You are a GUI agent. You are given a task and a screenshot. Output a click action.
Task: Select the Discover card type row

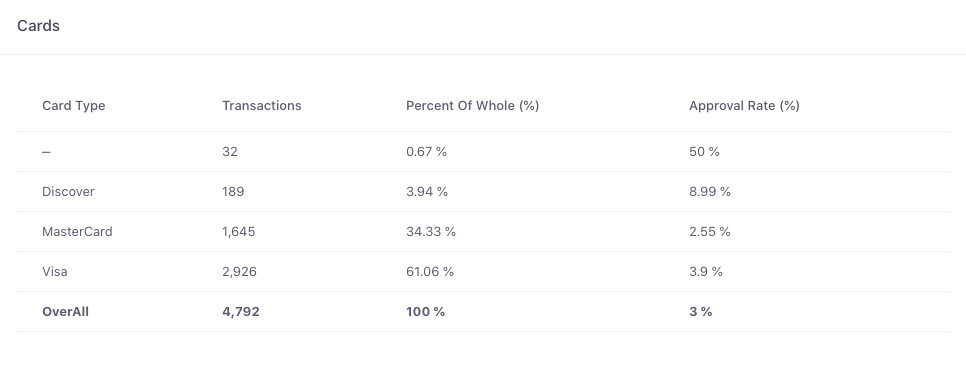pos(483,192)
